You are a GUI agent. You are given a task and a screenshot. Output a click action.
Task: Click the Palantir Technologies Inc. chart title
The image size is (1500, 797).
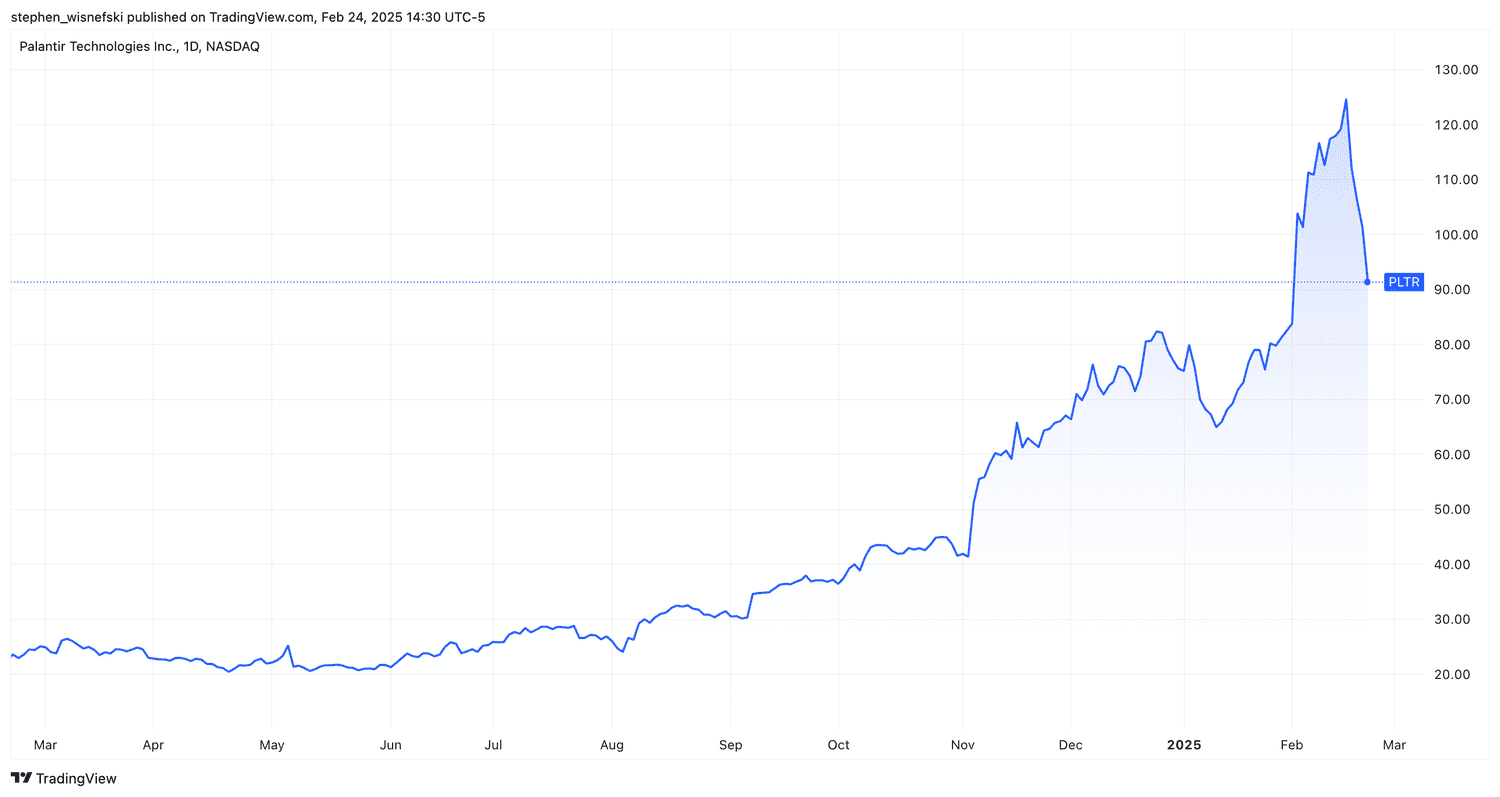[x=139, y=46]
